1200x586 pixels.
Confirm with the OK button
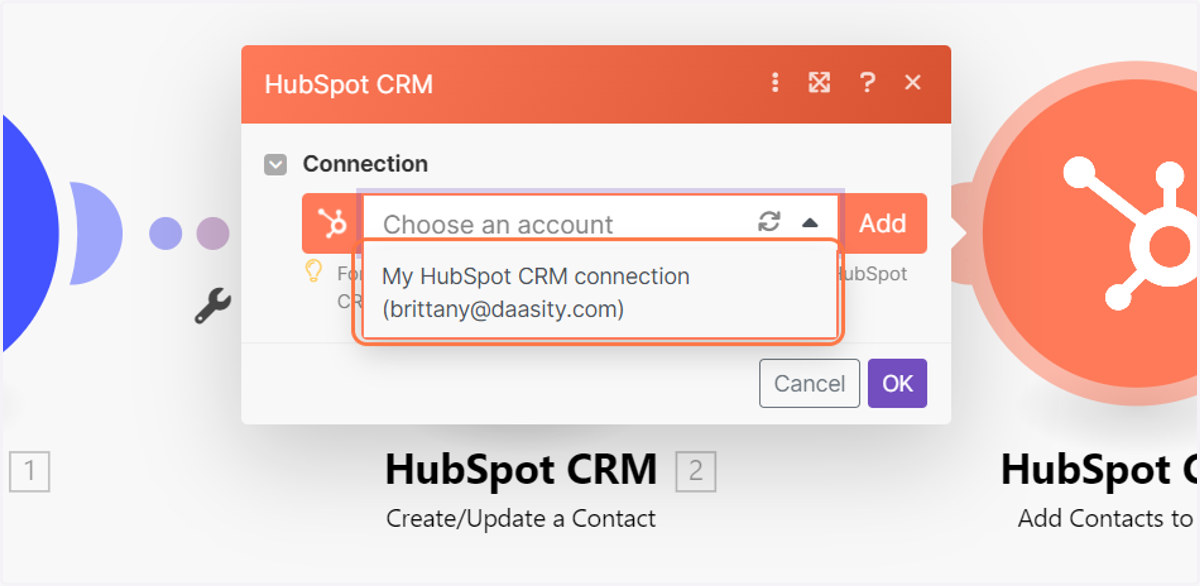click(x=898, y=384)
